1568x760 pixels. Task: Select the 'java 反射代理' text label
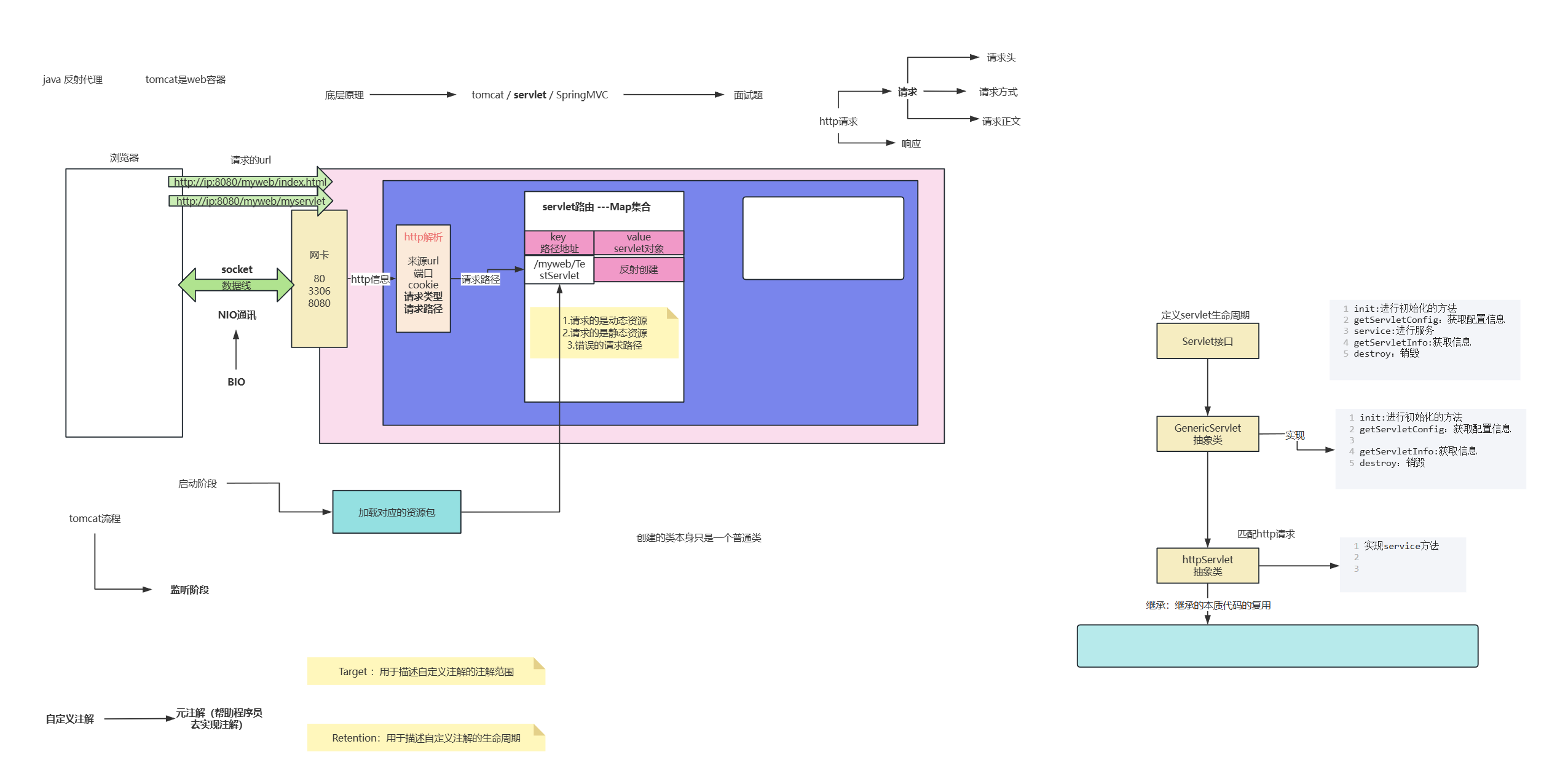tap(73, 79)
